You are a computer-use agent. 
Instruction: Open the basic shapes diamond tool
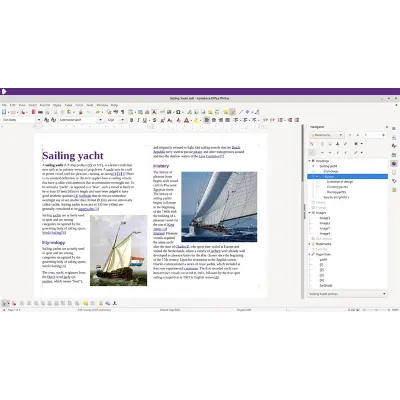click(x=247, y=112)
